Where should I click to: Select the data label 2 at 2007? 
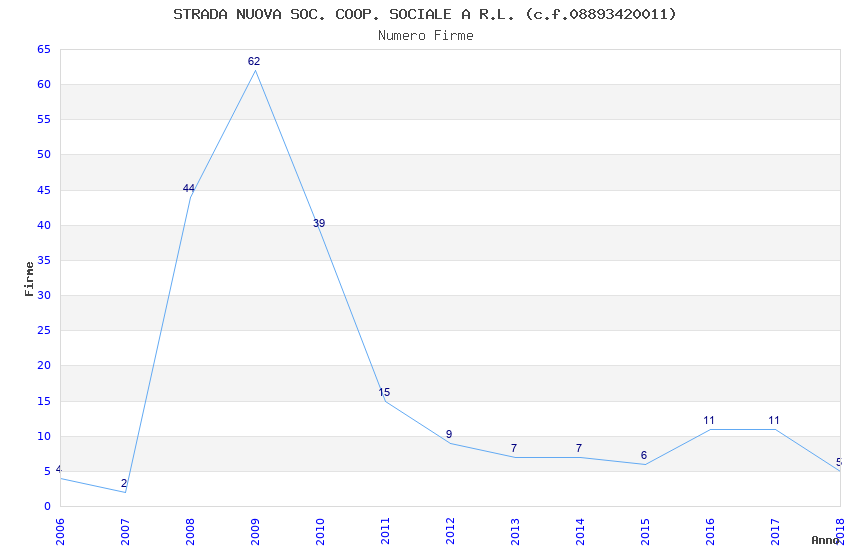pyautogui.click(x=124, y=483)
